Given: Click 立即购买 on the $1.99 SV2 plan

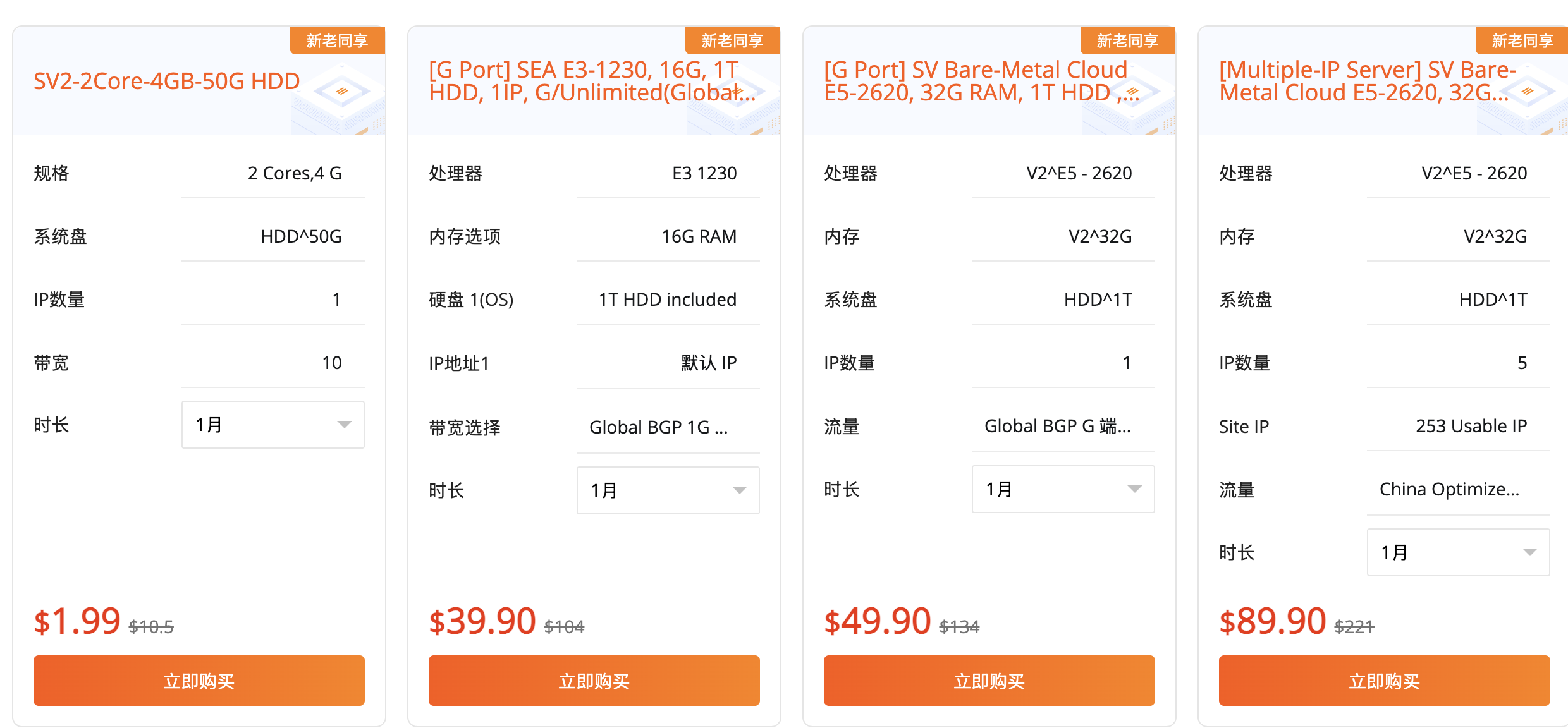Looking at the screenshot, I should pyautogui.click(x=200, y=681).
